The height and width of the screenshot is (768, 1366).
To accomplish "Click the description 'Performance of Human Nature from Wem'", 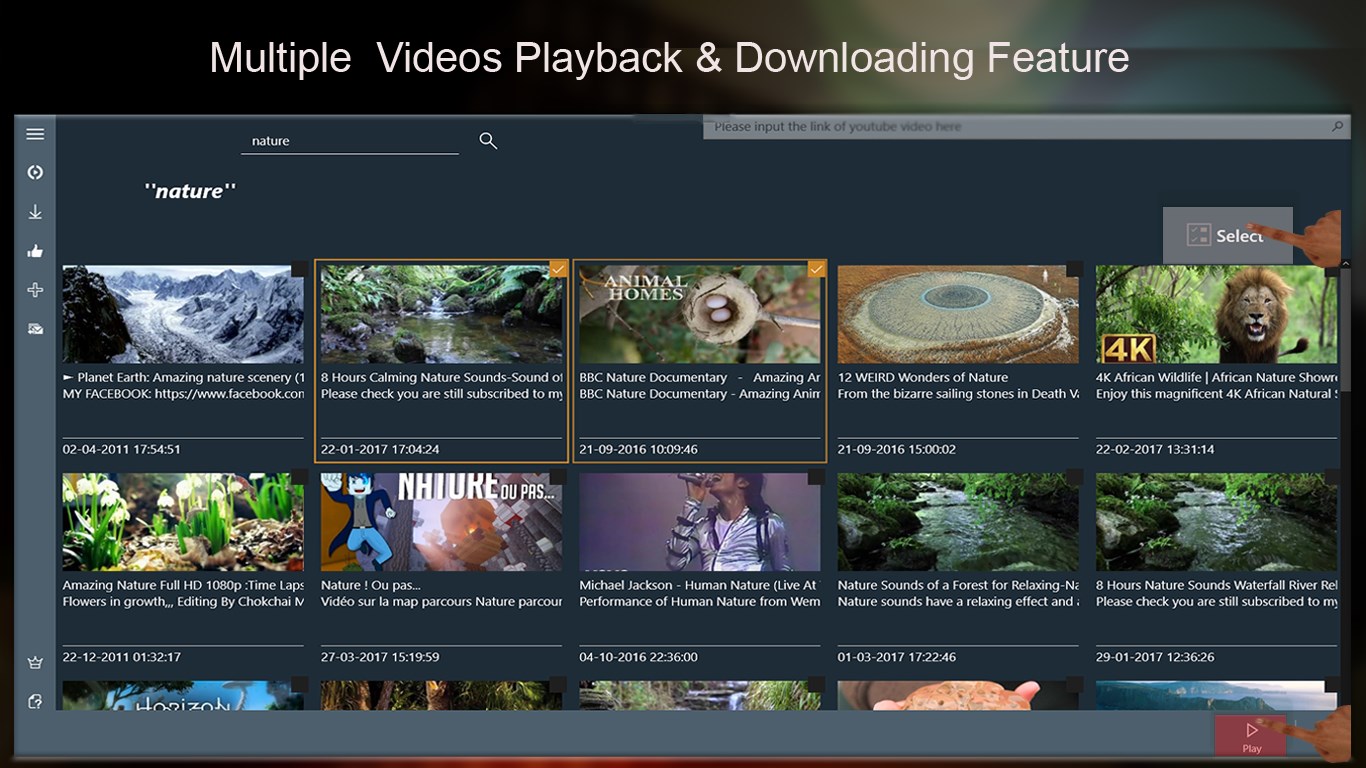I will [x=700, y=602].
